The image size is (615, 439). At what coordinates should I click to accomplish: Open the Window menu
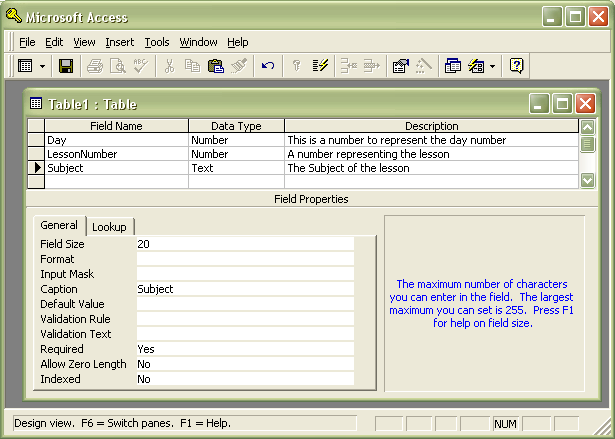tap(198, 42)
